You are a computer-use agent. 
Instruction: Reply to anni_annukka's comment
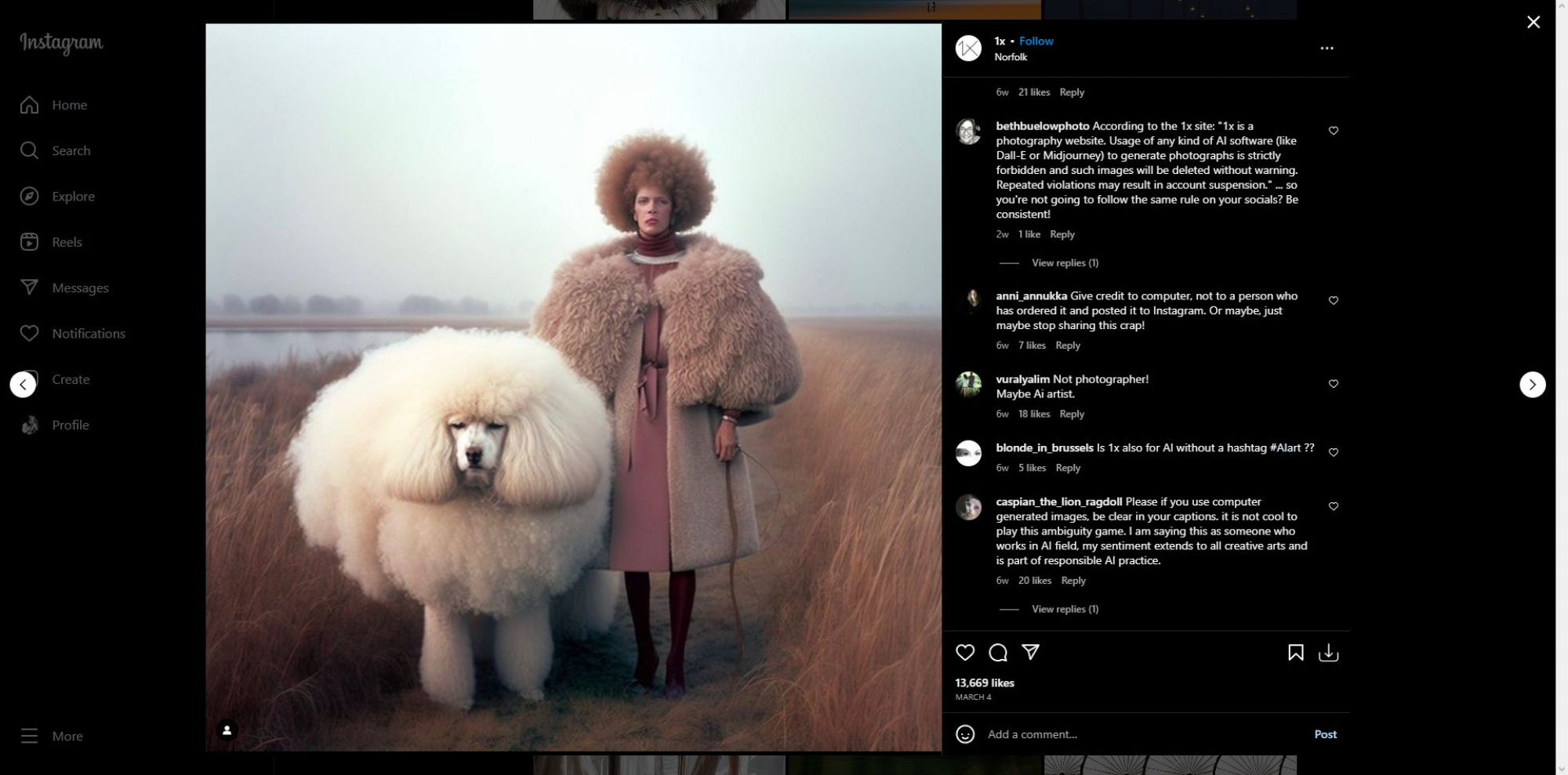click(1068, 346)
